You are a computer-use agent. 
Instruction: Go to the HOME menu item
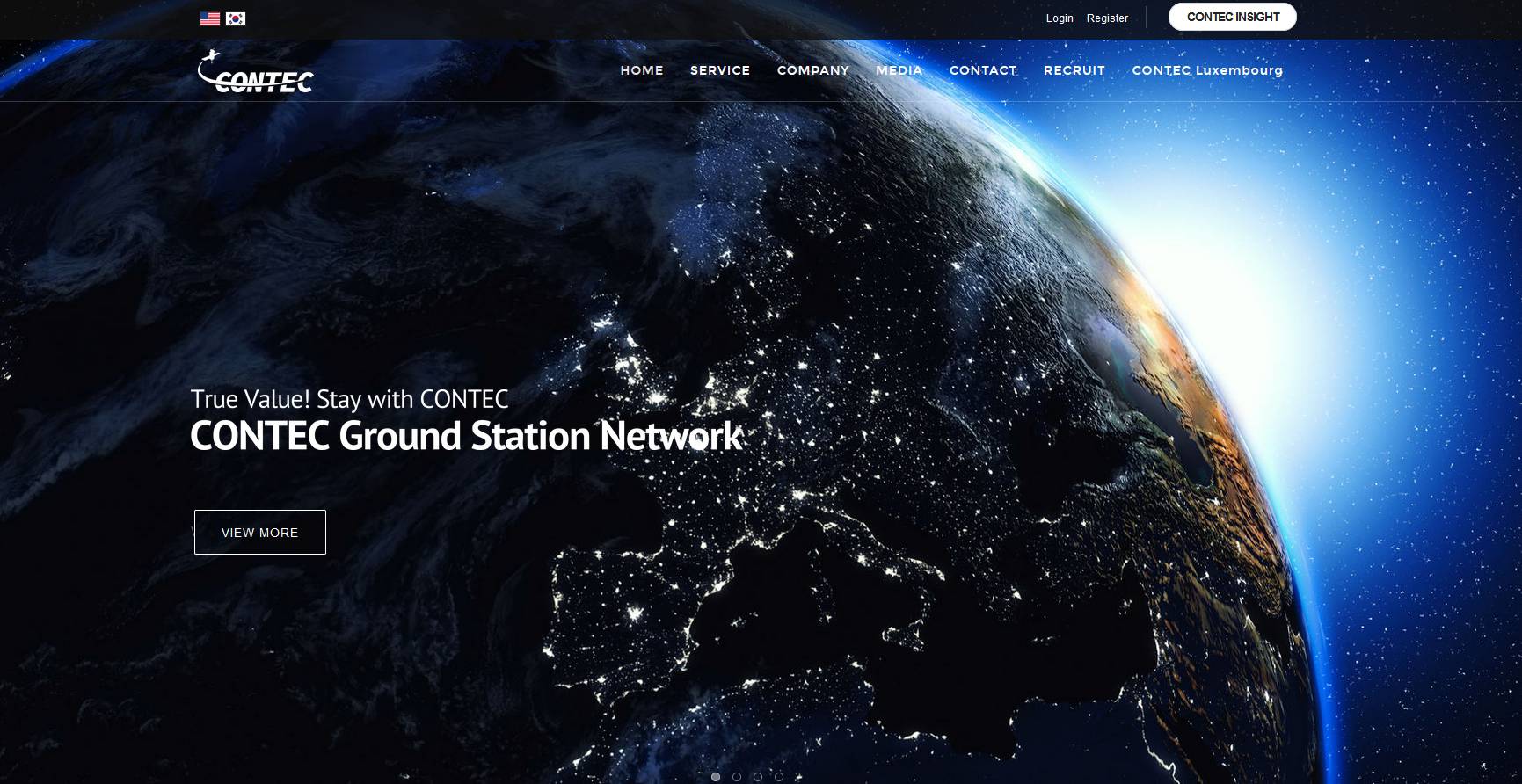[642, 70]
